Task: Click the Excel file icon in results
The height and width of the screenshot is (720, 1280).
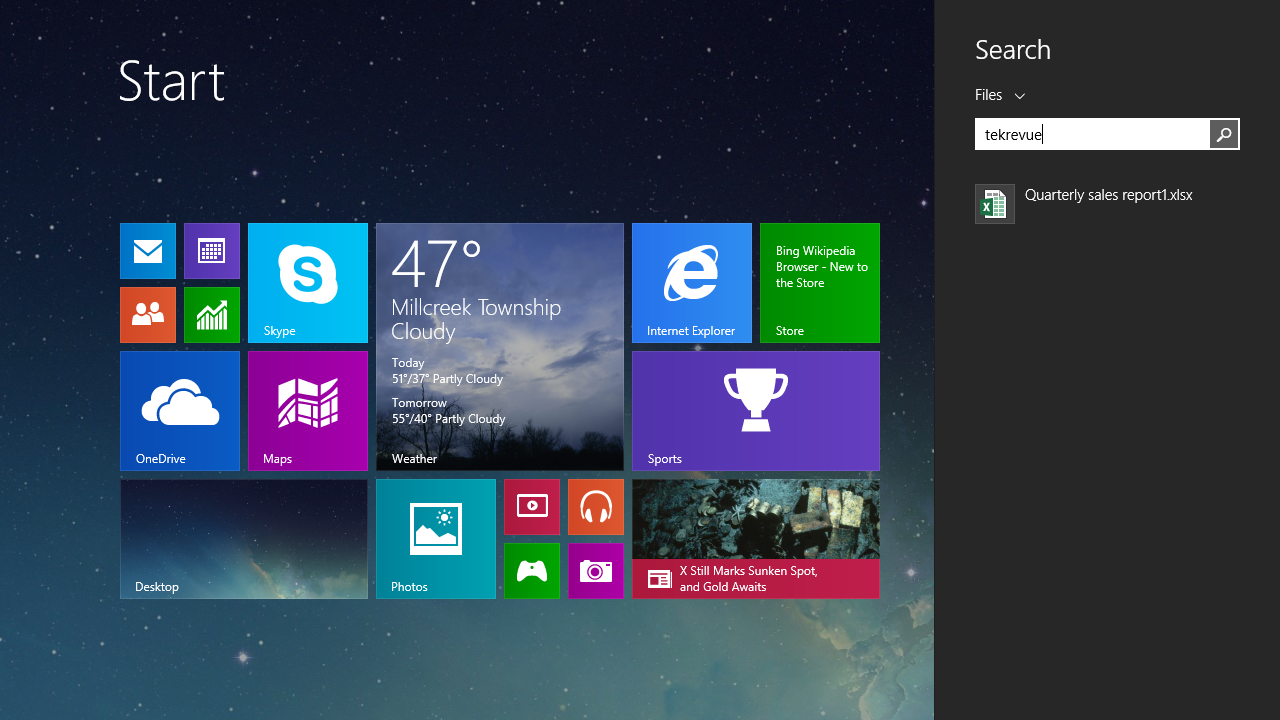Action: (x=995, y=204)
